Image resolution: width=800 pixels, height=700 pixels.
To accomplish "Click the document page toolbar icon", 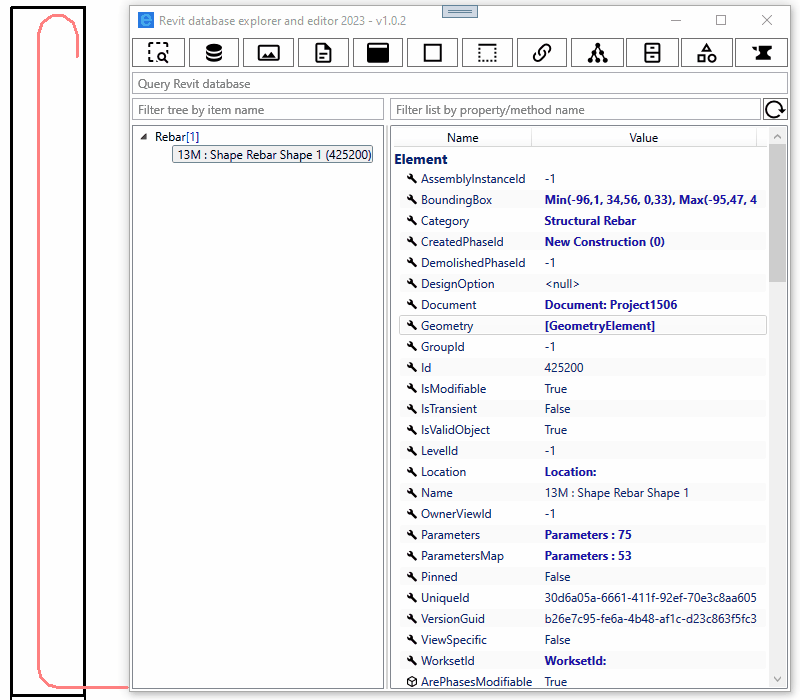I will coord(323,53).
